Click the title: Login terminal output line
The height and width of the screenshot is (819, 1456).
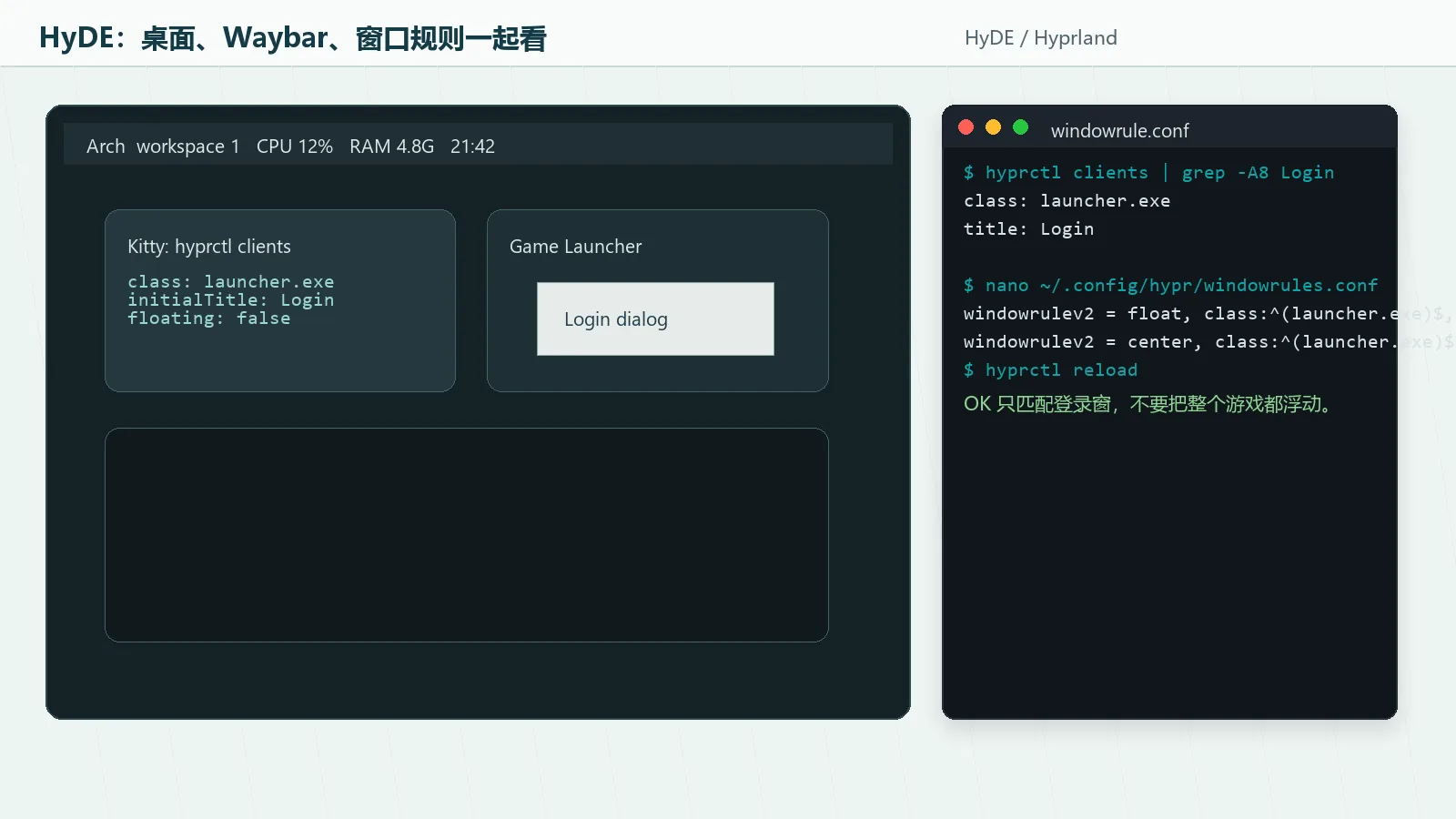point(1028,229)
